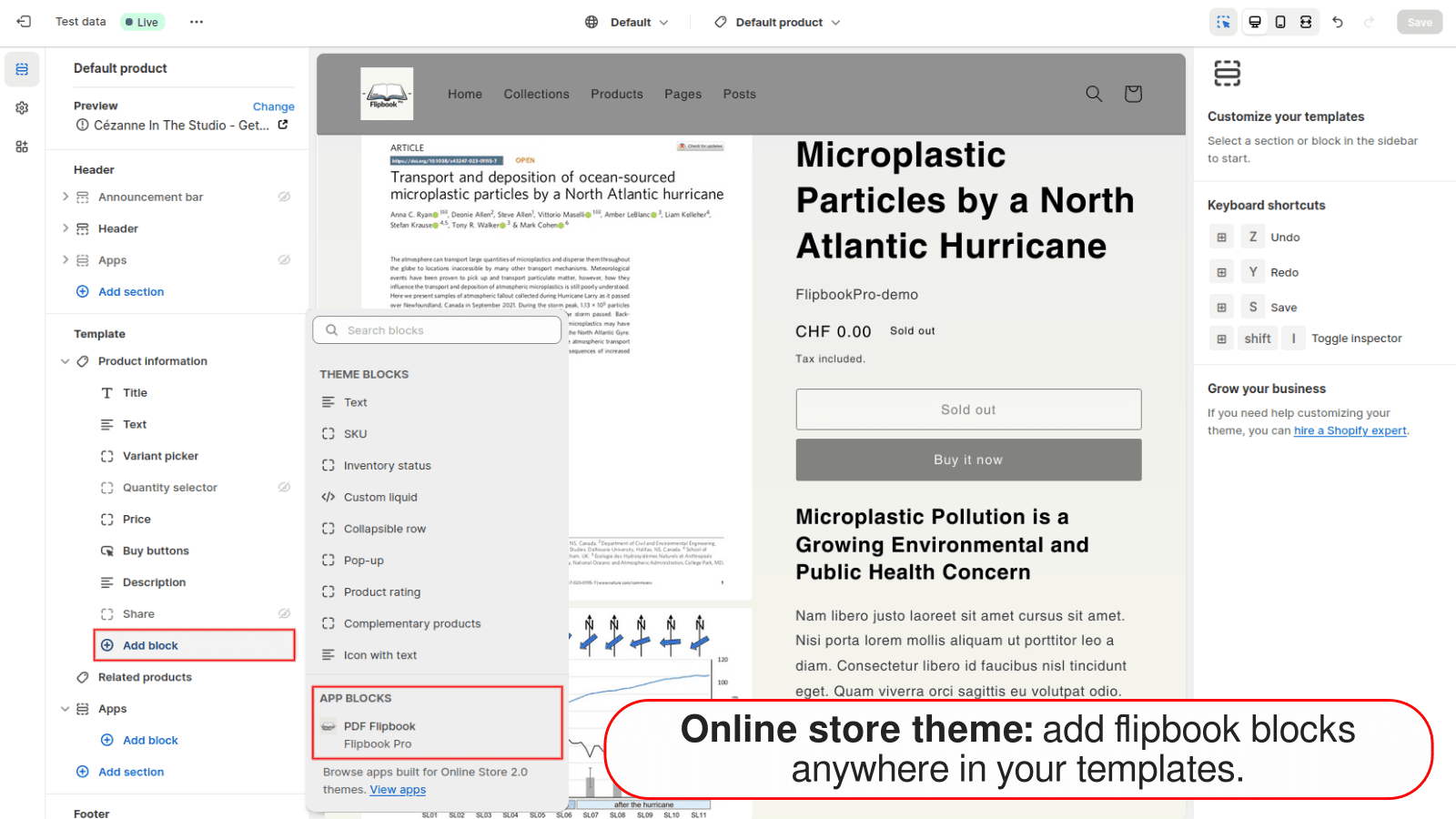Screen dimensions: 1456x819
Task: Select Collections in the storefront navigation
Action: click(536, 94)
